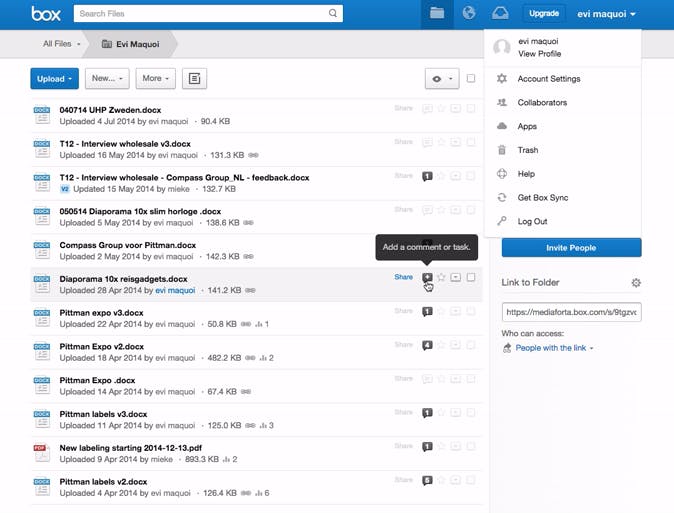Toggle the list view layout icon
This screenshot has height=513, width=674.
(x=194, y=78)
